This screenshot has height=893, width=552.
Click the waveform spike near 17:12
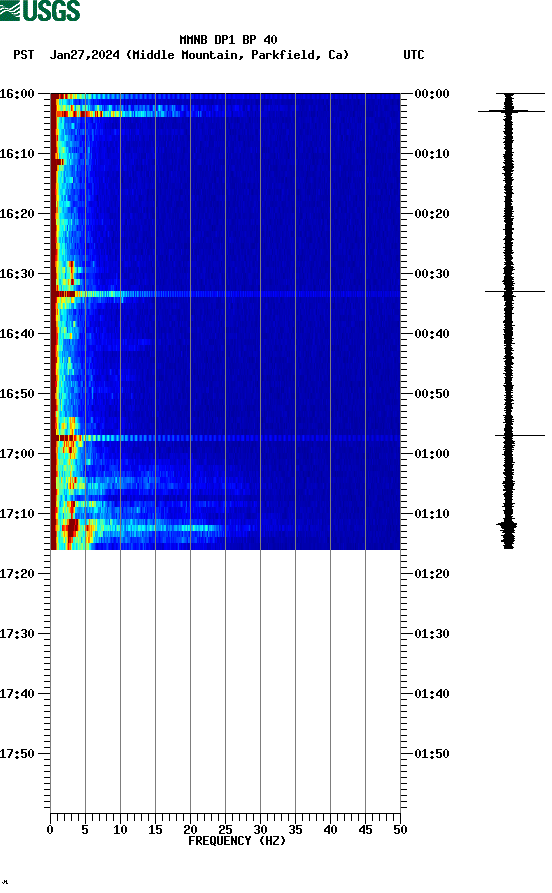pos(507,525)
